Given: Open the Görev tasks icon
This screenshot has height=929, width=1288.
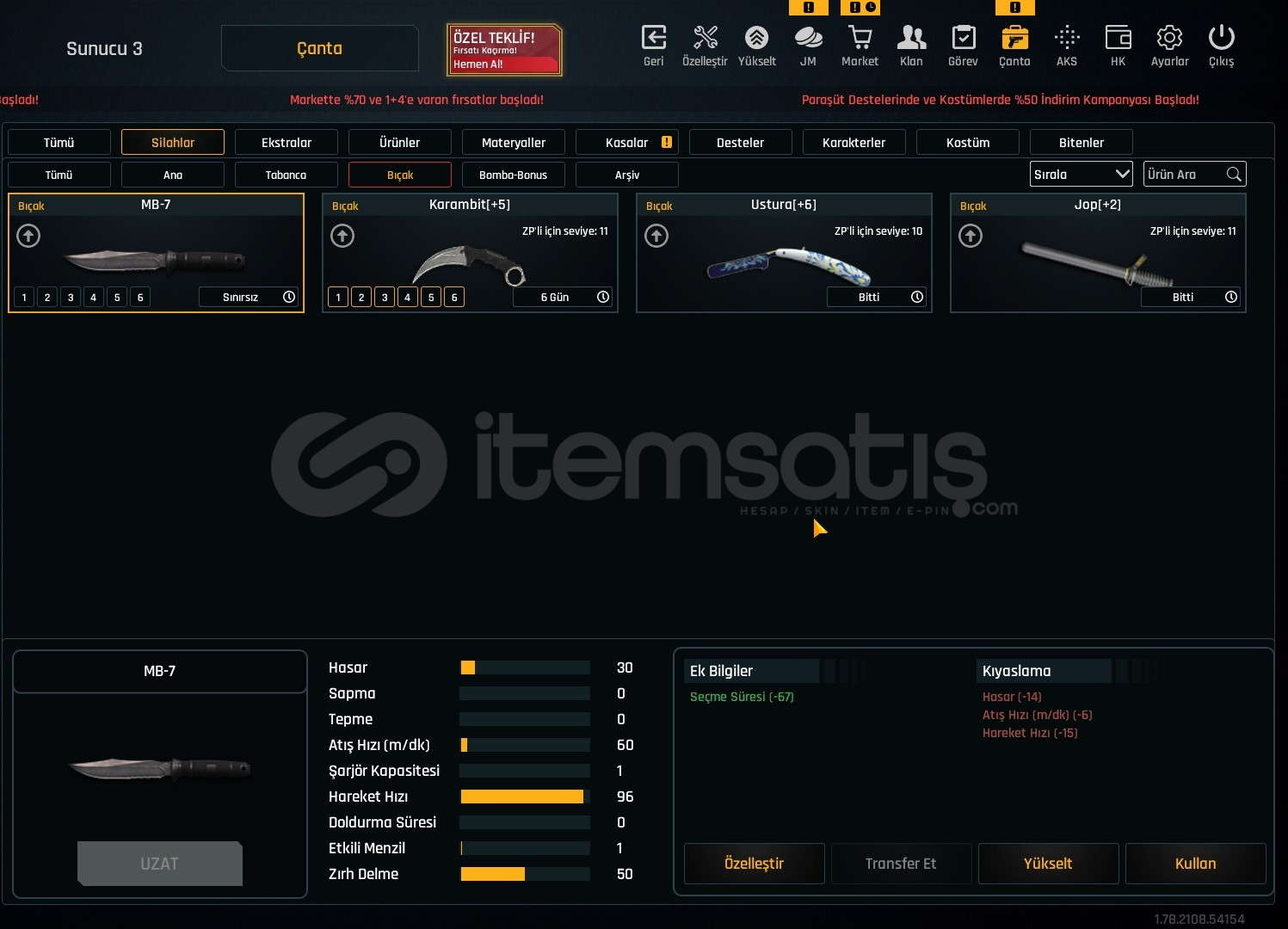Looking at the screenshot, I should (963, 38).
